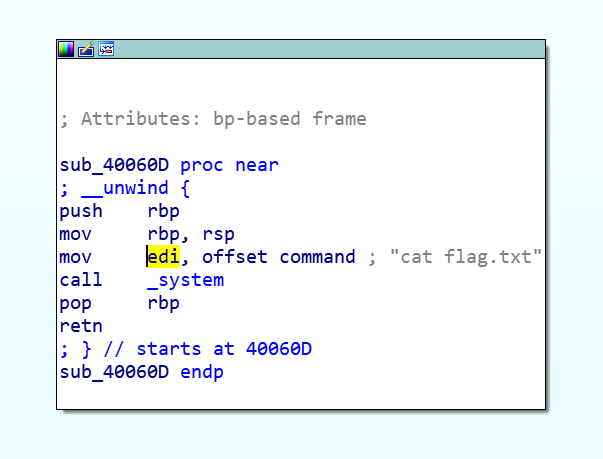Click sub_40060D in the endp line
Viewport: 603px width, 459px height.
[x=115, y=372]
